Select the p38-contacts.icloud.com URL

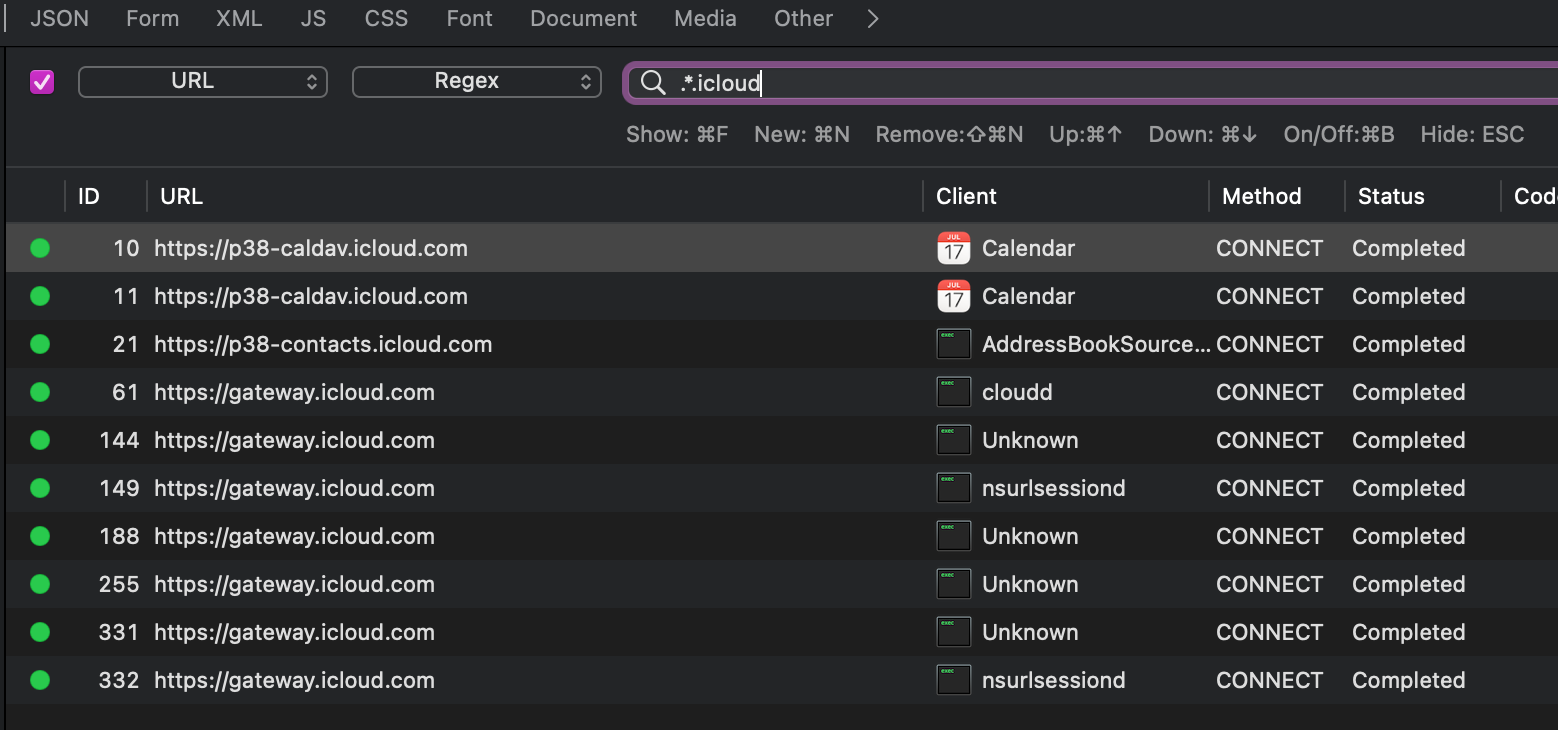[x=323, y=344]
